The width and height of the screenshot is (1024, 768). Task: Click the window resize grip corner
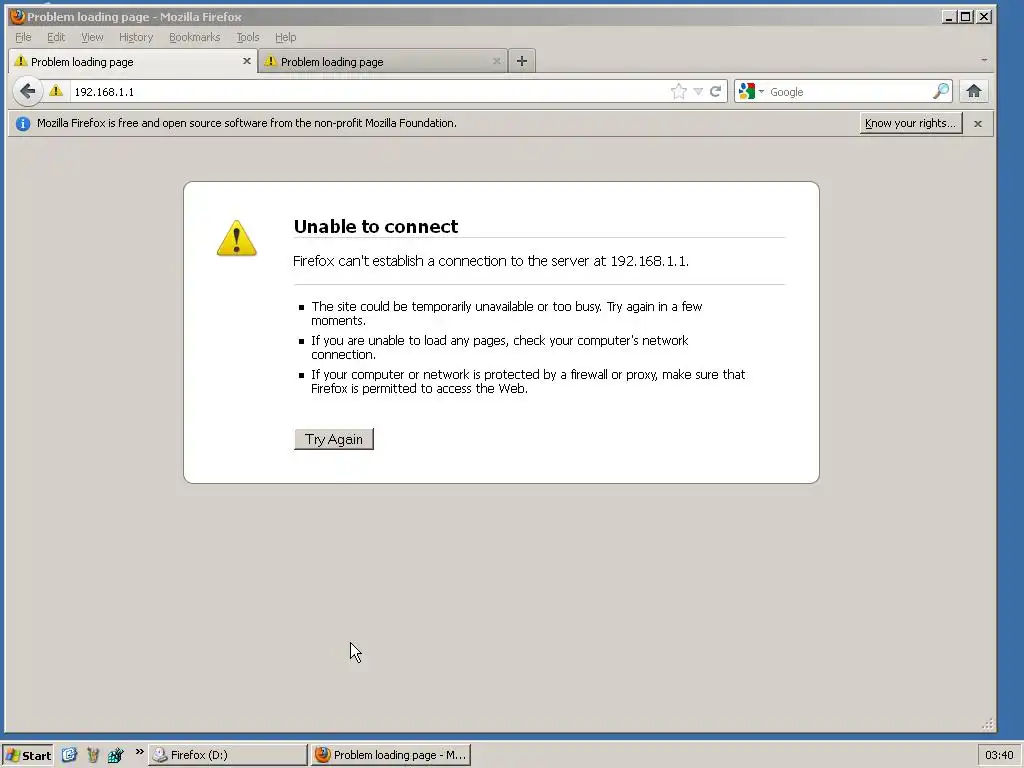pyautogui.click(x=987, y=724)
